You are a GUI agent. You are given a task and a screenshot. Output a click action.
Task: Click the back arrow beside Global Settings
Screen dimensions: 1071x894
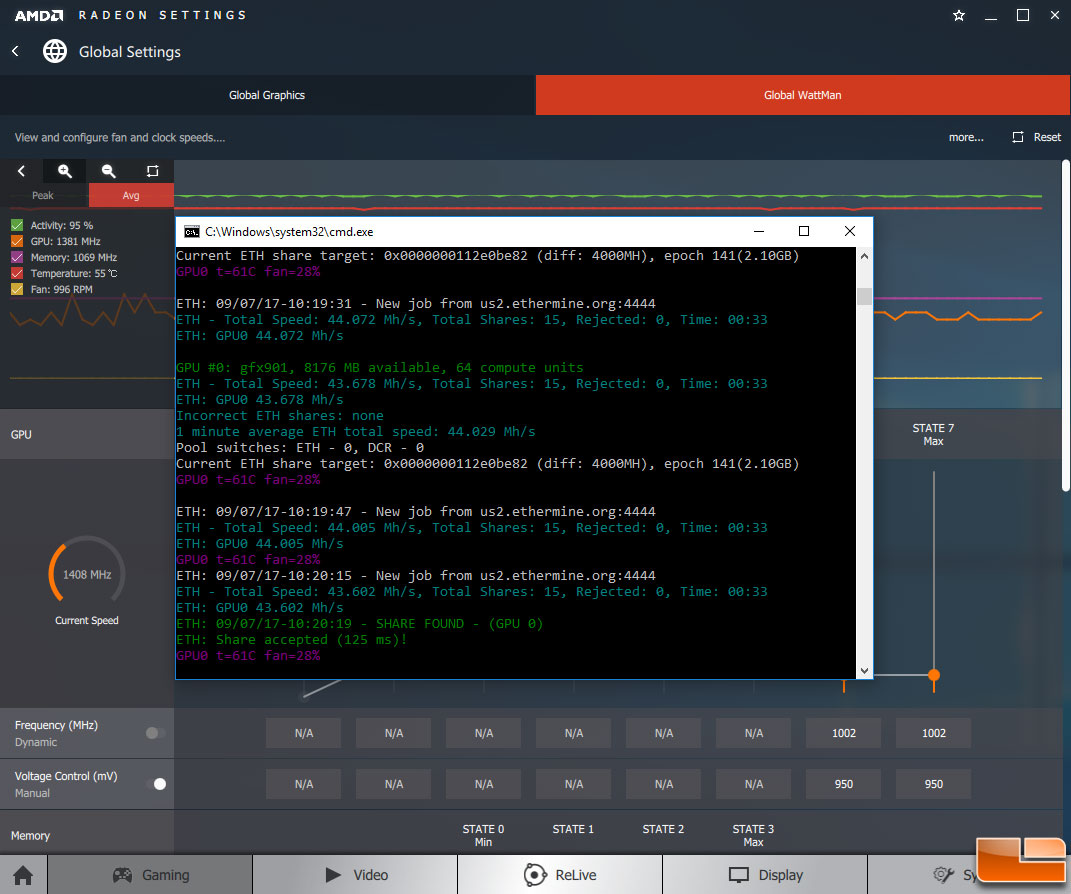pyautogui.click(x=15, y=51)
